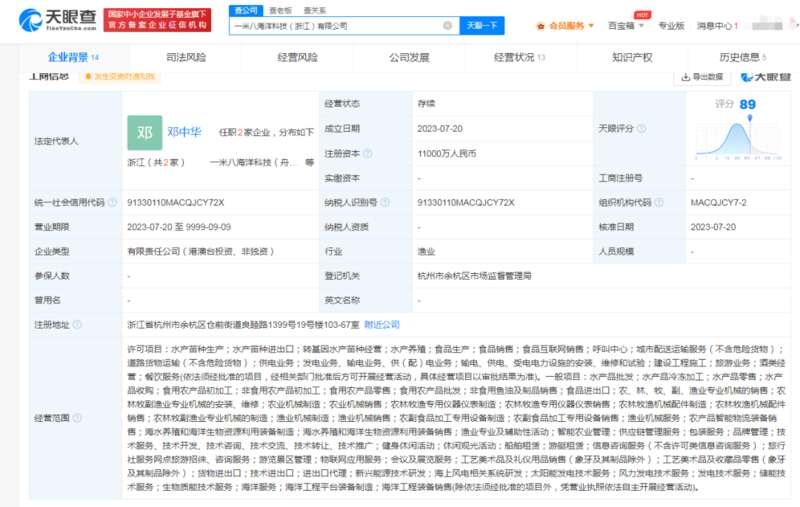Select the 查公司 search tab
Image resolution: width=800 pixels, height=507 pixels.
click(x=246, y=10)
